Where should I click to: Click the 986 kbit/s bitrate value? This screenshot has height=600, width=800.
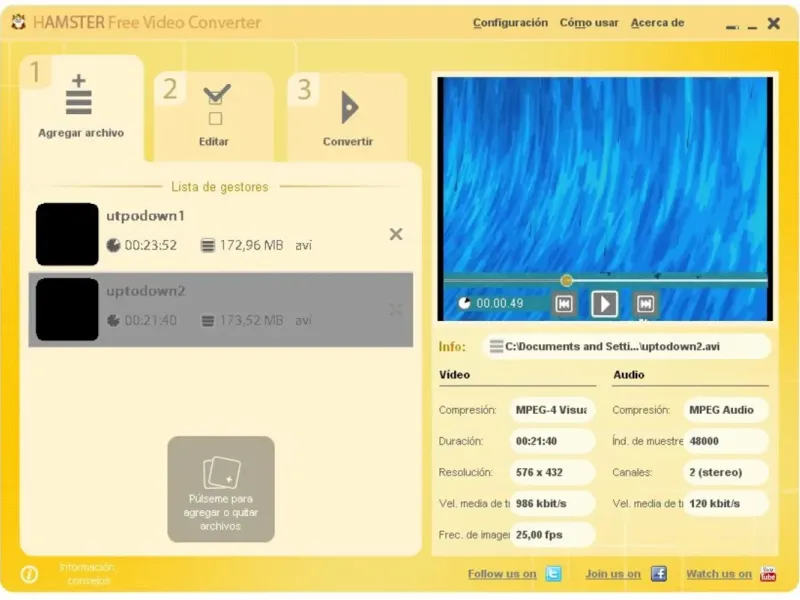click(x=552, y=504)
